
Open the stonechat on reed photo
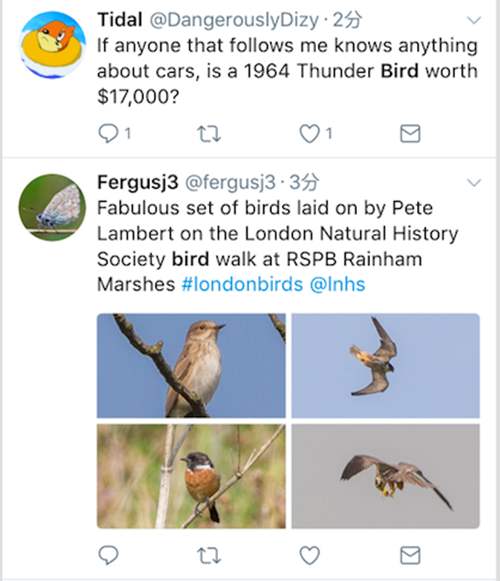[191, 476]
